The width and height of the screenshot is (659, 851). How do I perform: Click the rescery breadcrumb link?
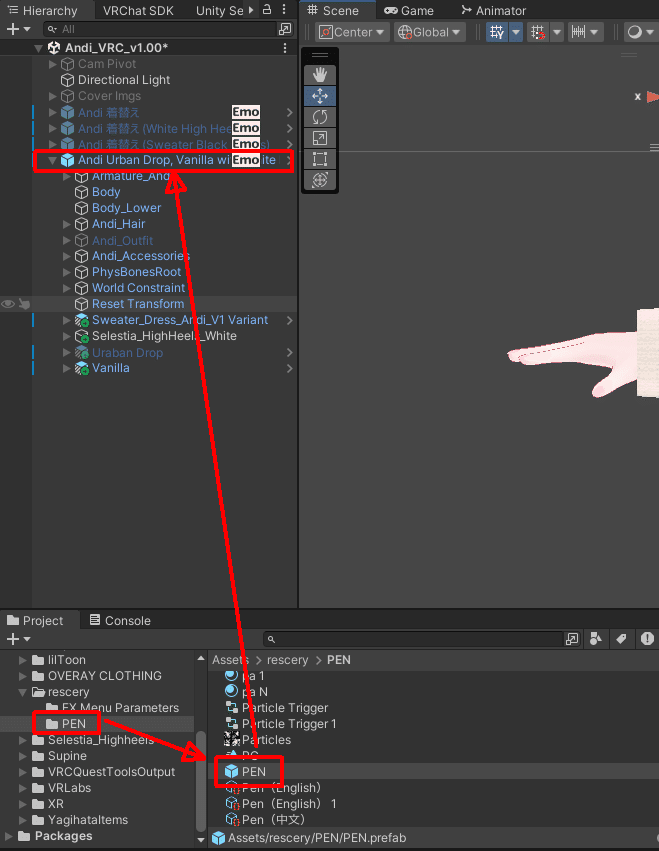(x=287, y=660)
